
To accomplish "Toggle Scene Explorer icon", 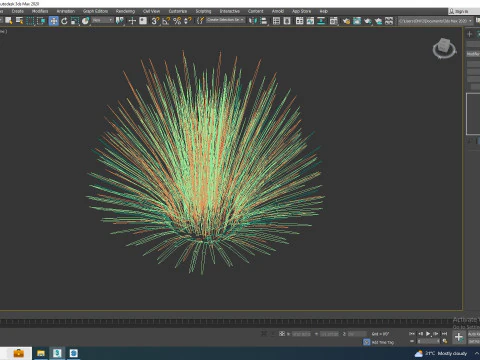I will (276, 21).
